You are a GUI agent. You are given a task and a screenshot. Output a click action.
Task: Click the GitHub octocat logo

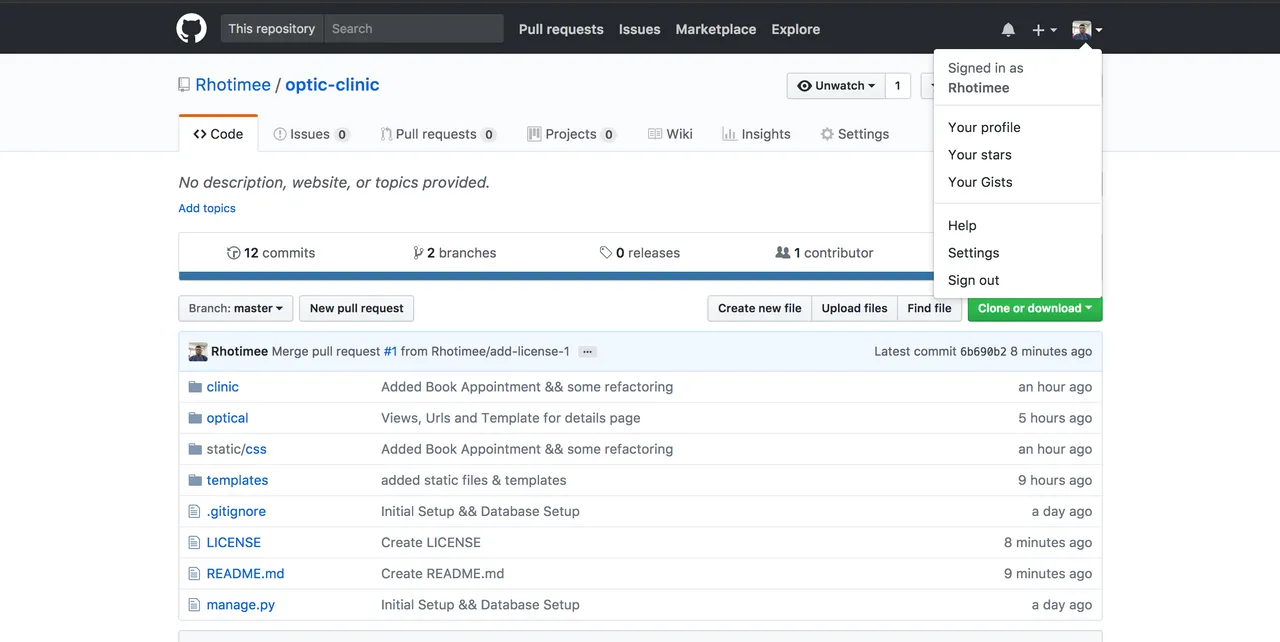[192, 28]
